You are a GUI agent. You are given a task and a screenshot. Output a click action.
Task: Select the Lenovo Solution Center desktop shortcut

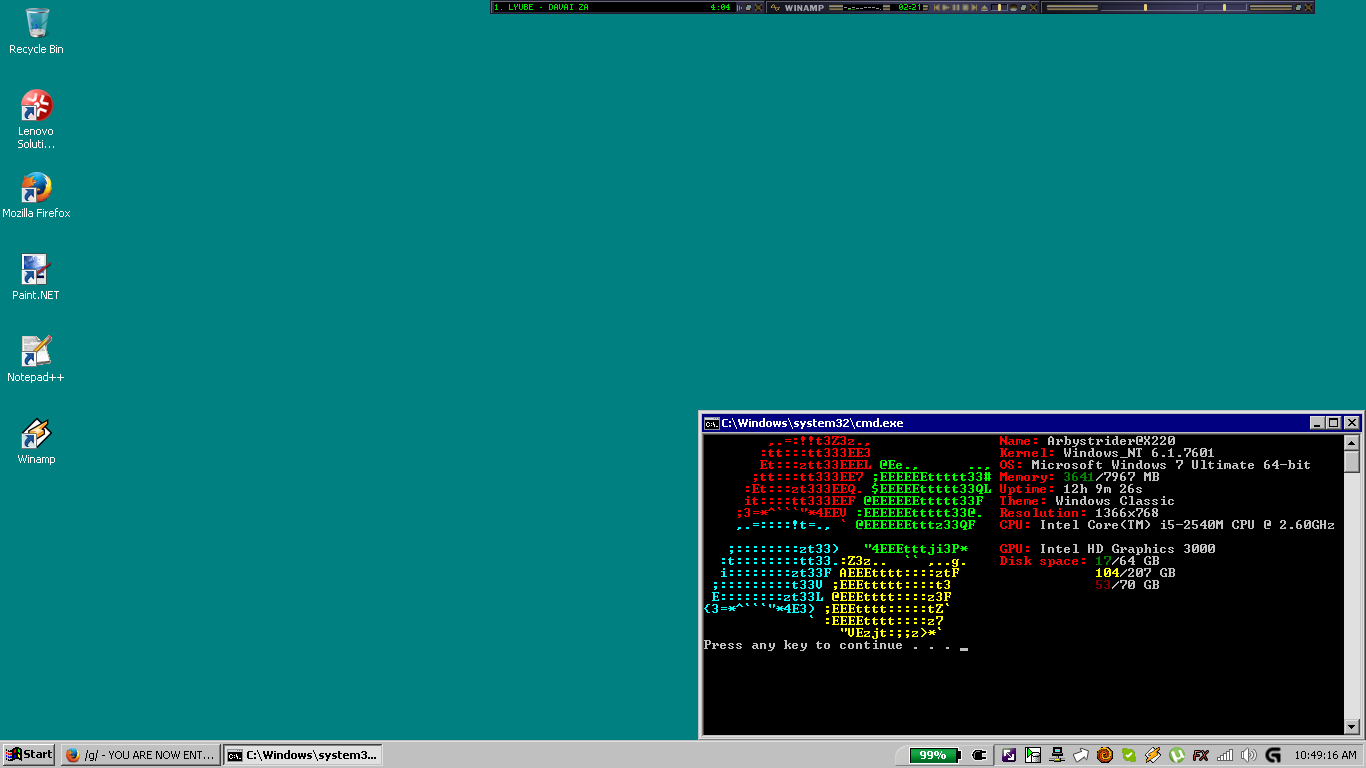click(x=36, y=119)
